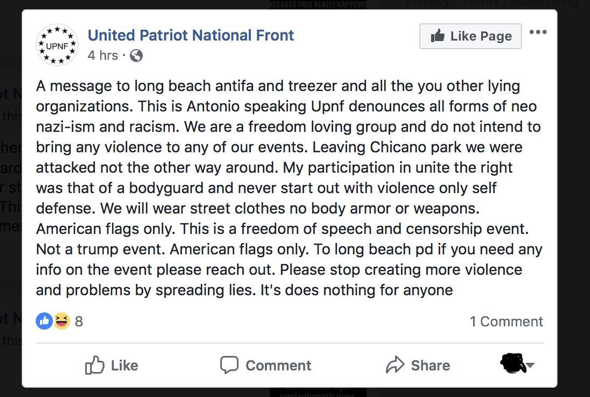Screen dimensions: 590x397
Task: Expand the post-as profile selector arrow
Action: point(530,365)
